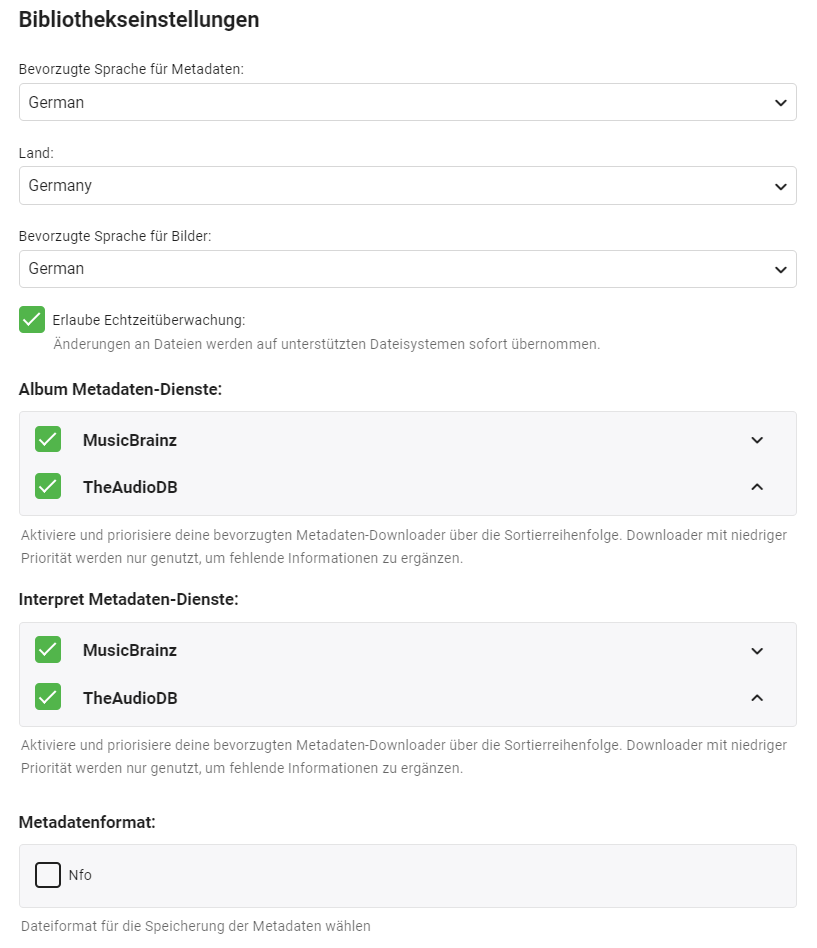Uncheck TheAudioDB under Interpret Metadaten-Dienste
This screenshot has width=817, height=948.
coord(48,697)
